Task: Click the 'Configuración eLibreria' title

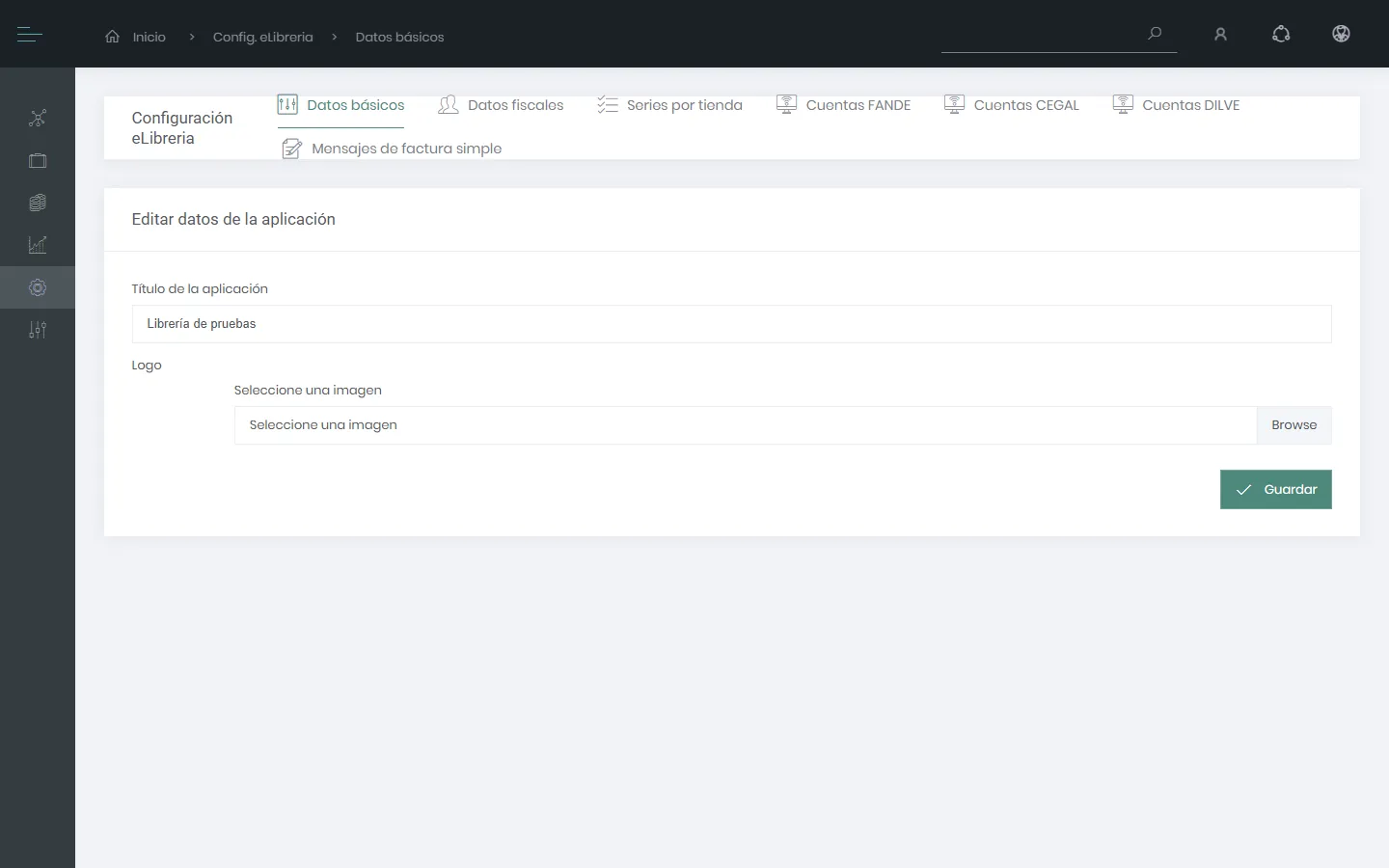Action: click(181, 127)
